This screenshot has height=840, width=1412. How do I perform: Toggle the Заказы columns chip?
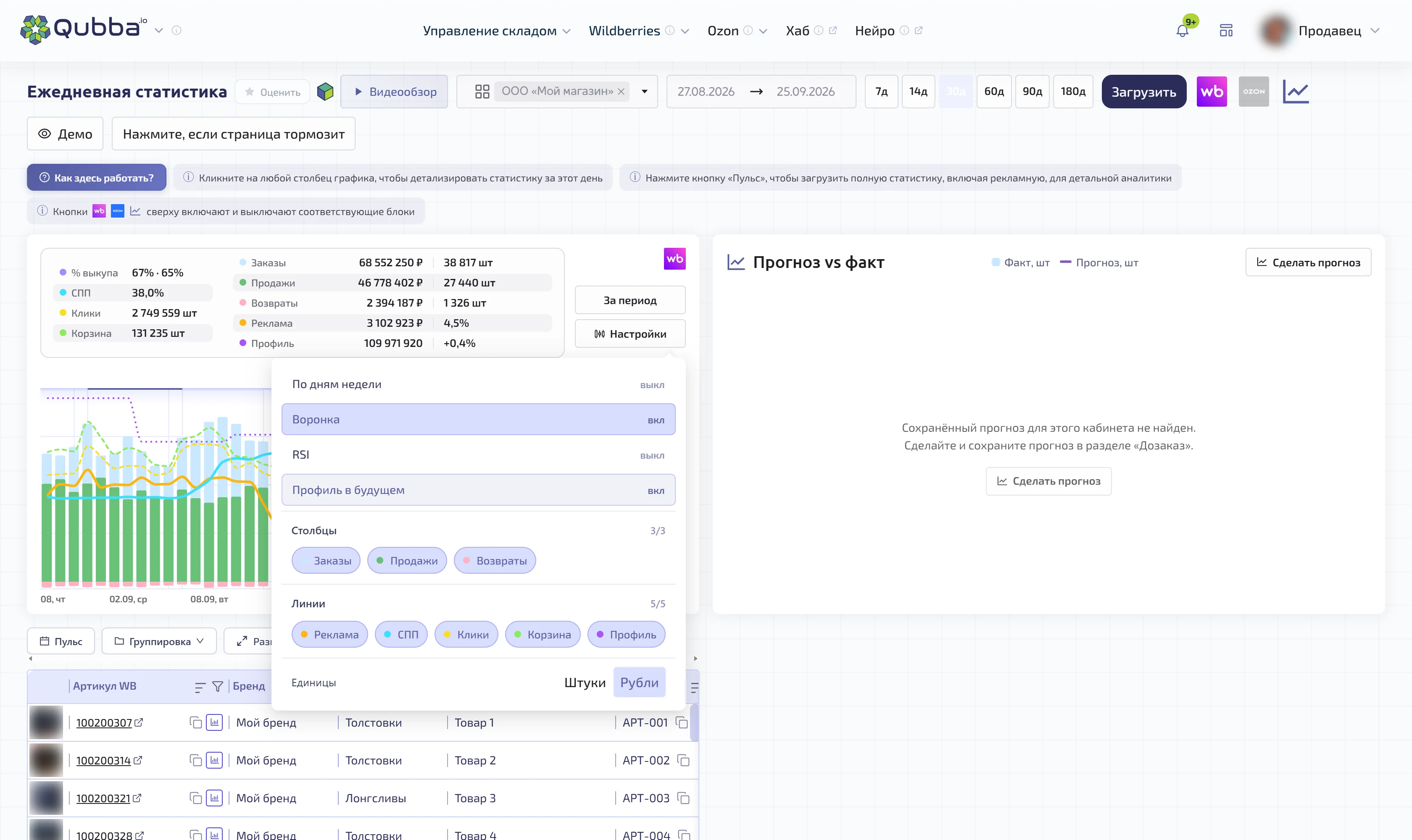(x=326, y=560)
